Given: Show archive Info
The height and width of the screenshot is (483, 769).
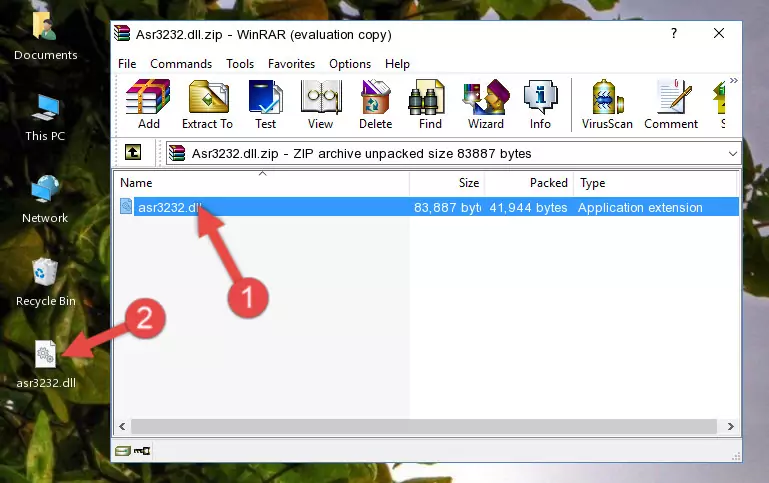Looking at the screenshot, I should 540,104.
